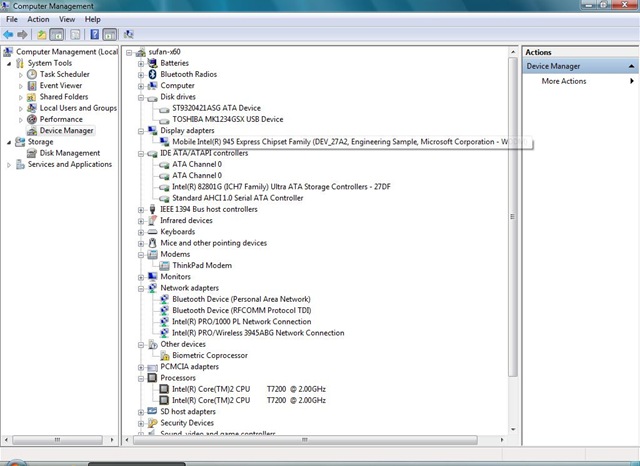Viewport: 640px width, 466px height.
Task: Click the Back arrow toolbar icon
Action: (x=8, y=35)
